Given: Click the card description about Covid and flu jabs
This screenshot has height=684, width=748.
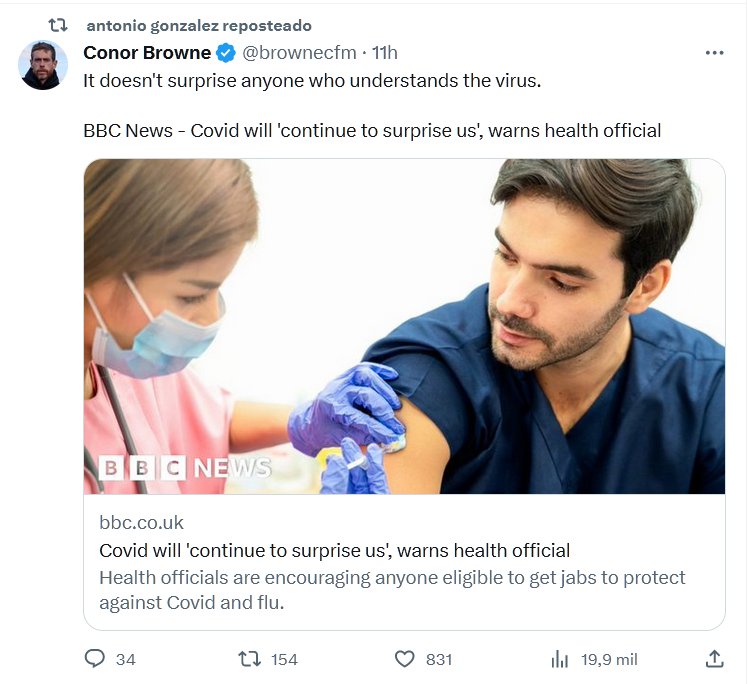Looking at the screenshot, I should click(392, 590).
